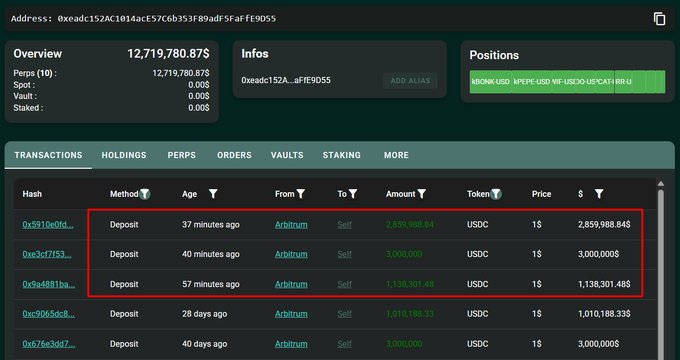Open the Method column filter
The width and height of the screenshot is (680, 360).
(145, 194)
